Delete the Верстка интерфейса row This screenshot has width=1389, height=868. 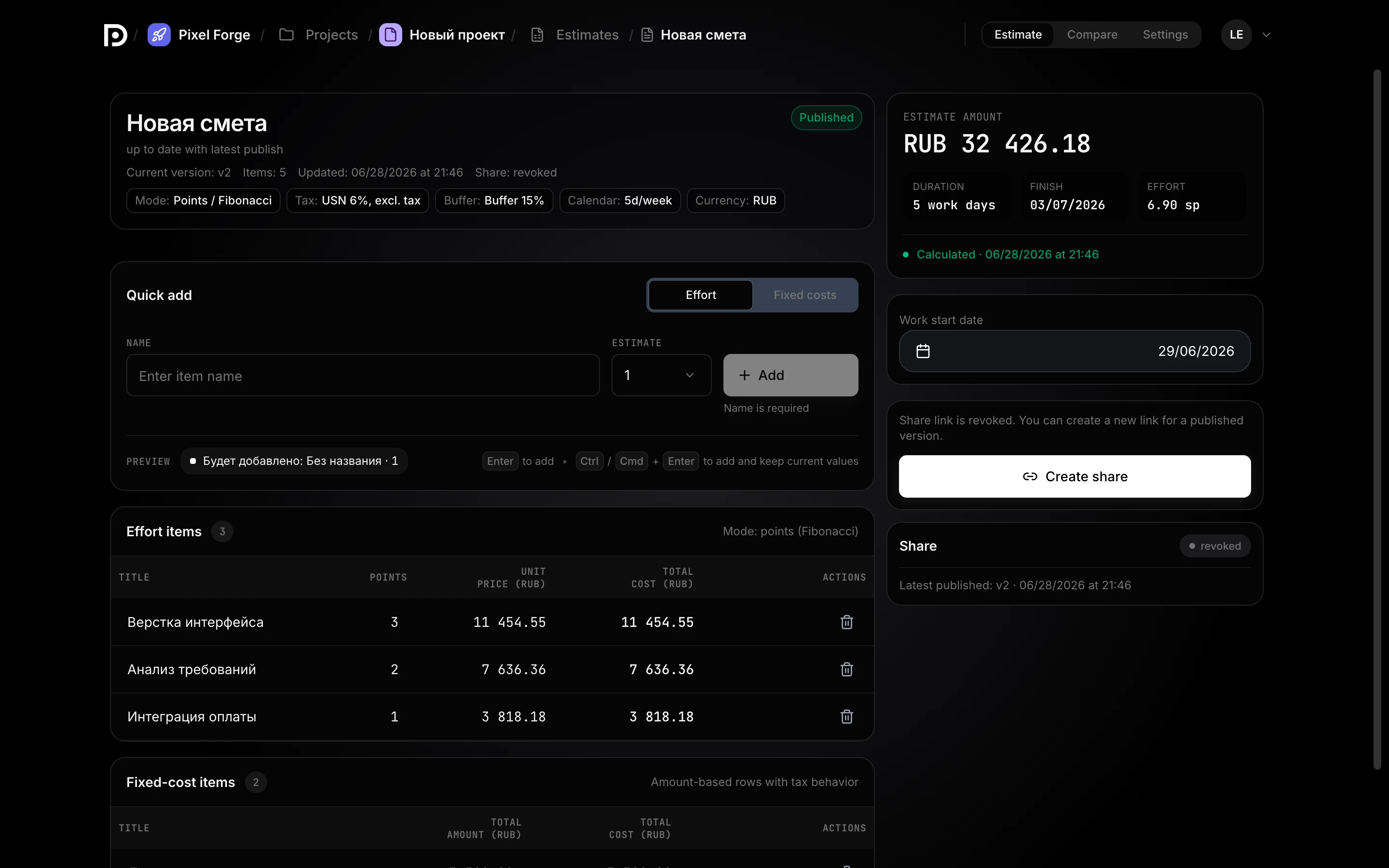coord(846,622)
